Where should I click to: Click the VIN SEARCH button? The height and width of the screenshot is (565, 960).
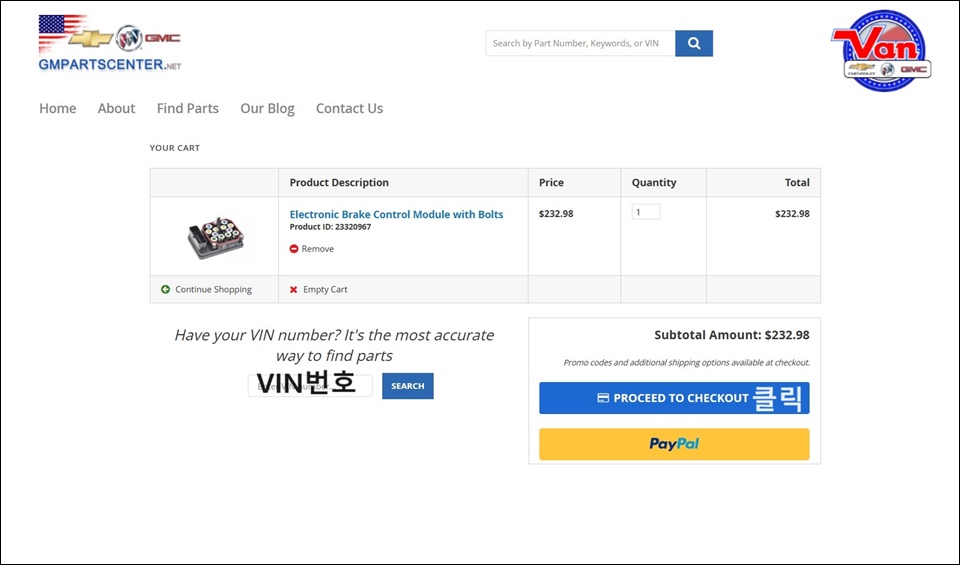(x=408, y=386)
